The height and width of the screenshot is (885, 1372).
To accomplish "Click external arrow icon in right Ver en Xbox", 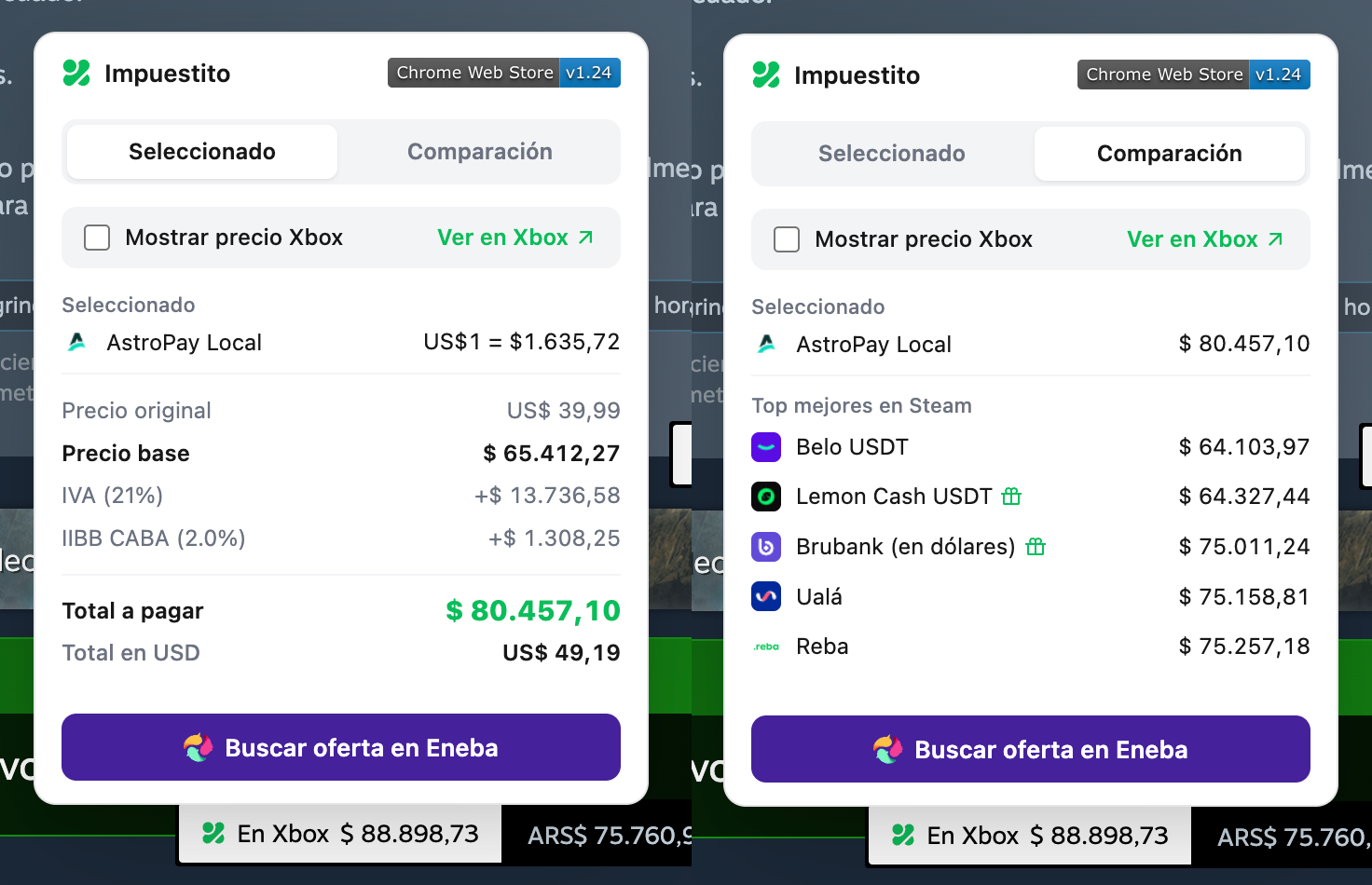I will tap(1275, 239).
